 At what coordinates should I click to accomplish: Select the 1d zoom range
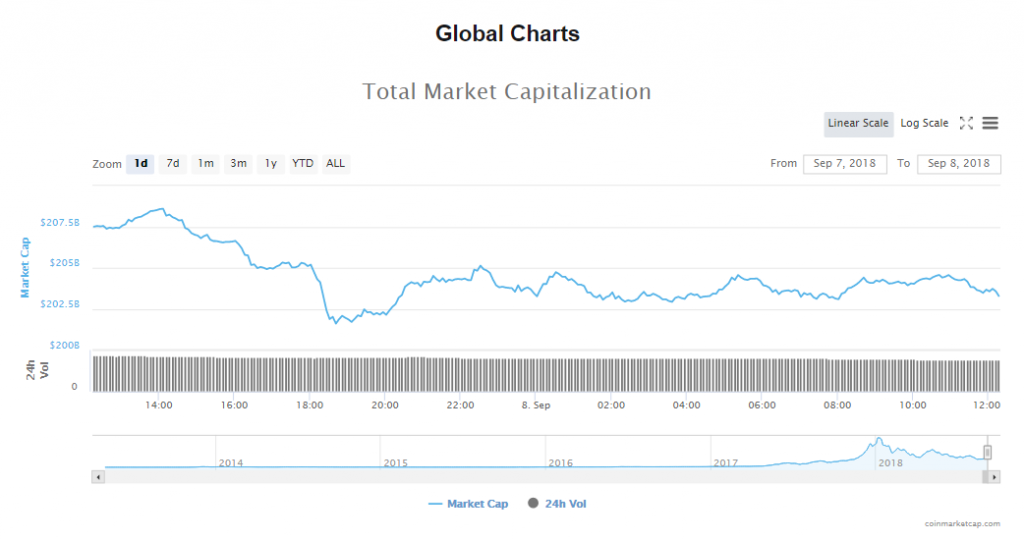[x=141, y=163]
